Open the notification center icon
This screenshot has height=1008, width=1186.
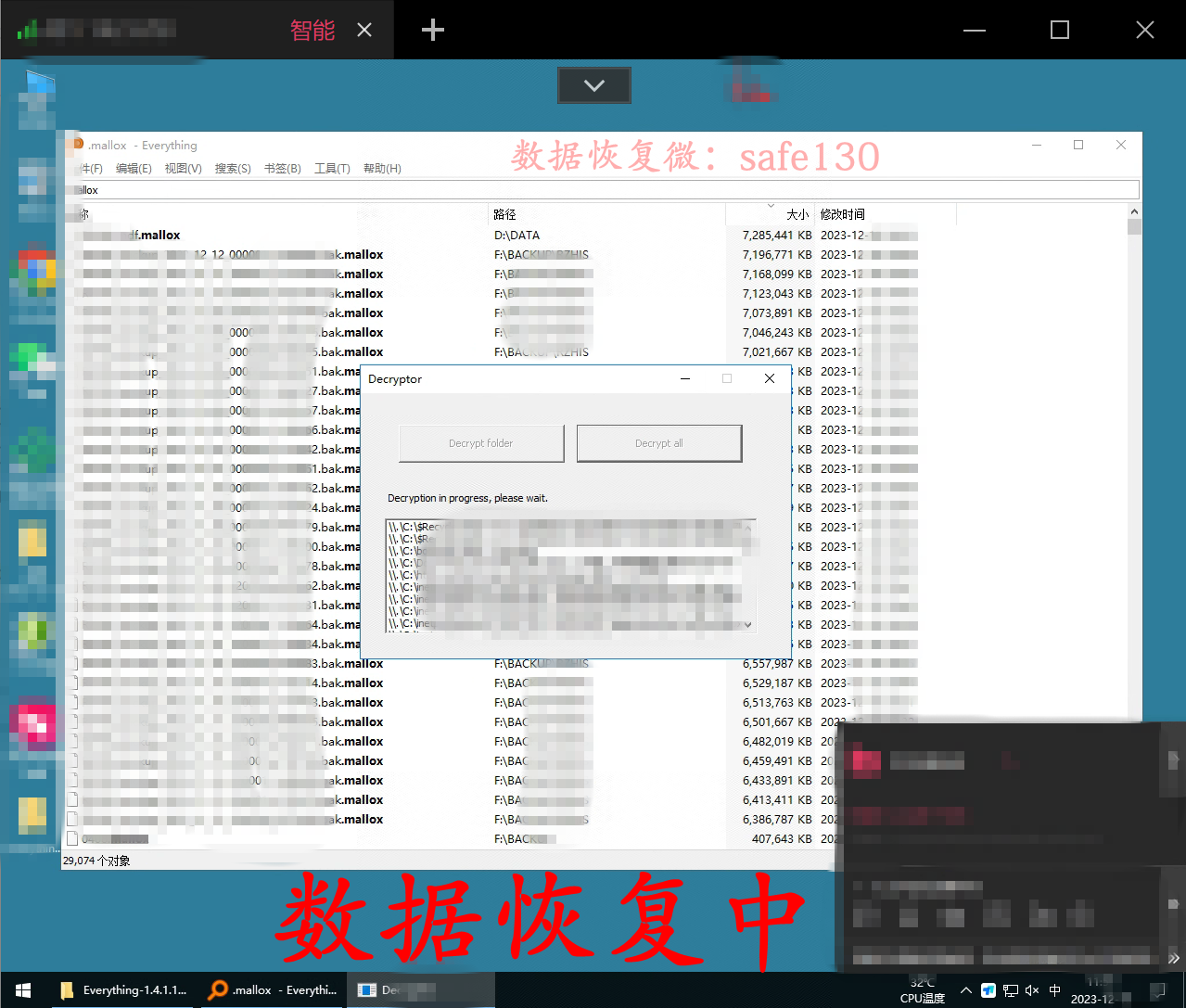(1157, 990)
